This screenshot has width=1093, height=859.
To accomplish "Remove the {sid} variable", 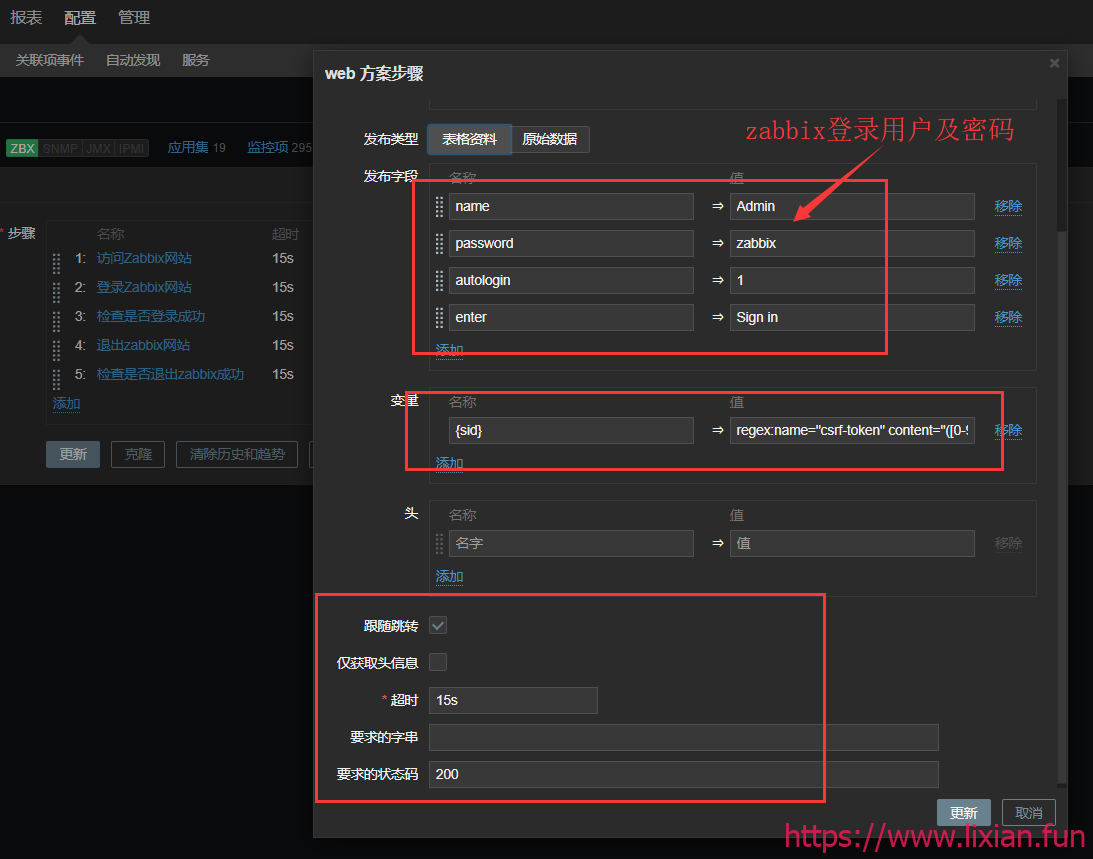I will (x=1008, y=430).
